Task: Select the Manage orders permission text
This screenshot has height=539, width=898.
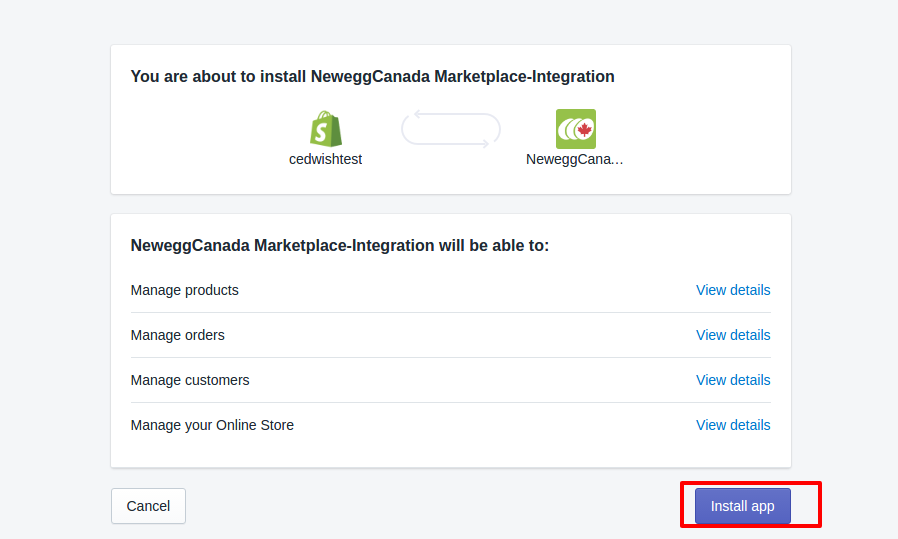Action: 177,335
